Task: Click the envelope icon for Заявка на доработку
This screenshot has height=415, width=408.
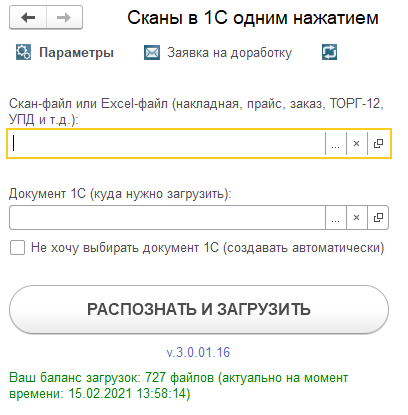Action: tap(152, 53)
